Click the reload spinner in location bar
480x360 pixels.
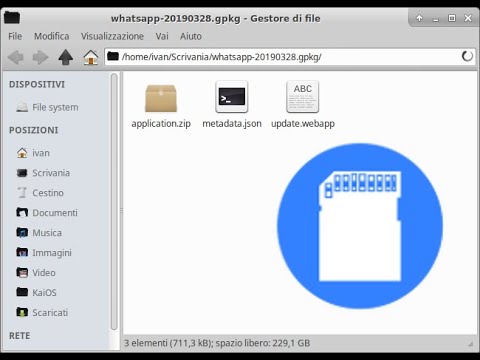click(467, 56)
